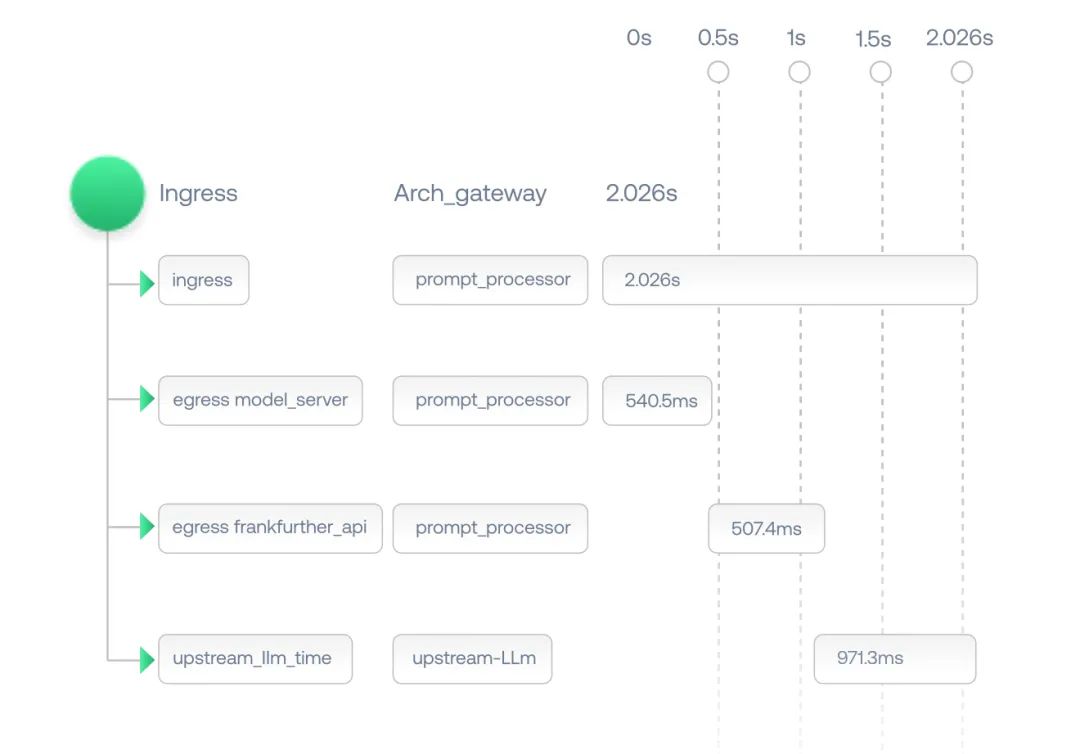Open the egress frankfurther_api span

[270, 528]
